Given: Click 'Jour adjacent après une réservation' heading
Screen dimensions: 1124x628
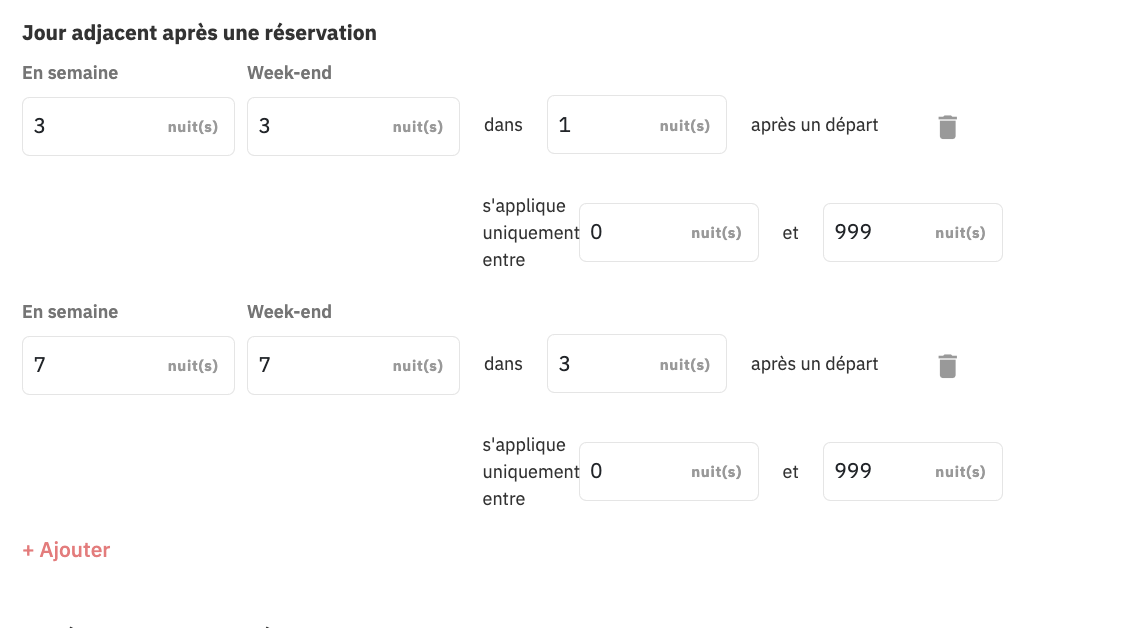Looking at the screenshot, I should (199, 33).
